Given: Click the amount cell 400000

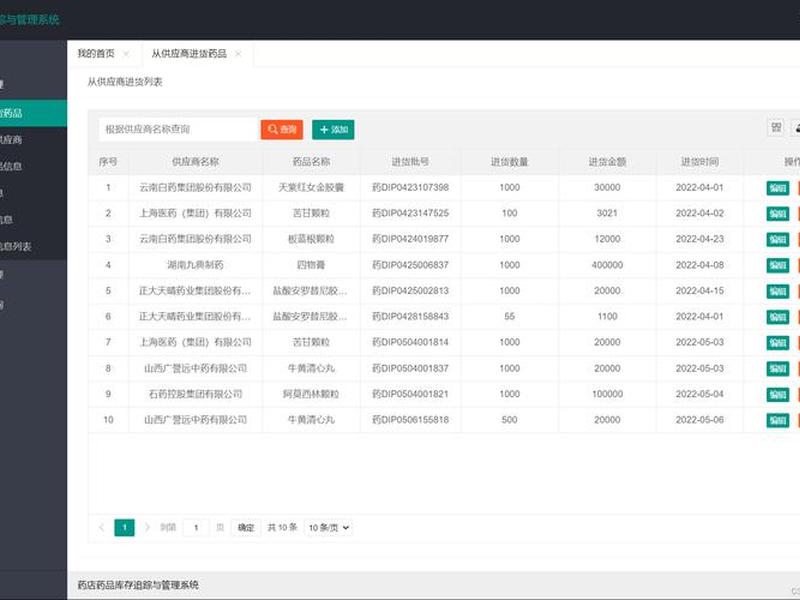Looking at the screenshot, I should point(607,265).
